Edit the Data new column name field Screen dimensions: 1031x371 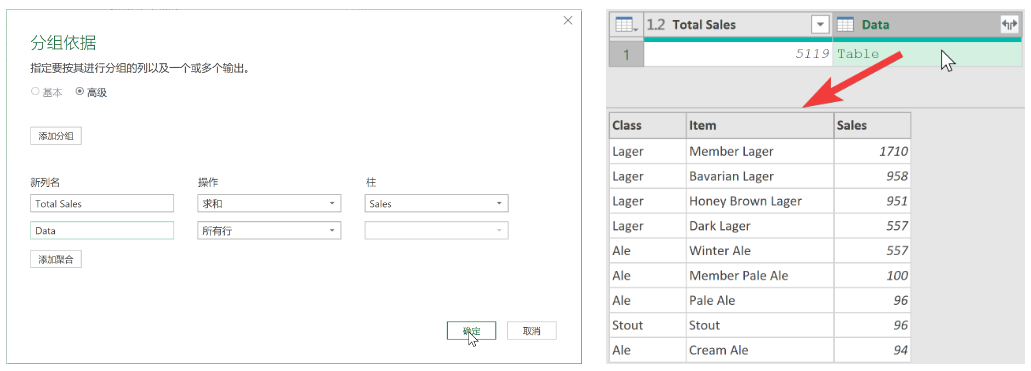[102, 231]
